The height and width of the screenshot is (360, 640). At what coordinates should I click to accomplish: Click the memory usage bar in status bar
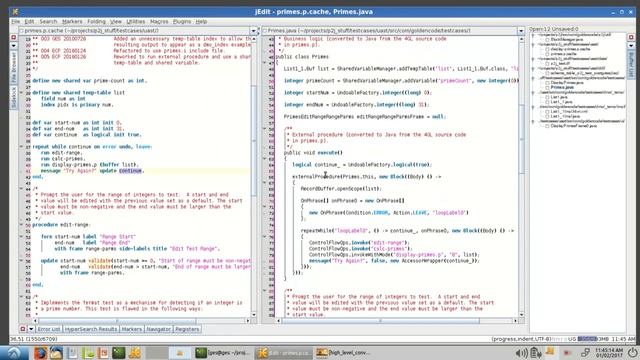click(593, 339)
